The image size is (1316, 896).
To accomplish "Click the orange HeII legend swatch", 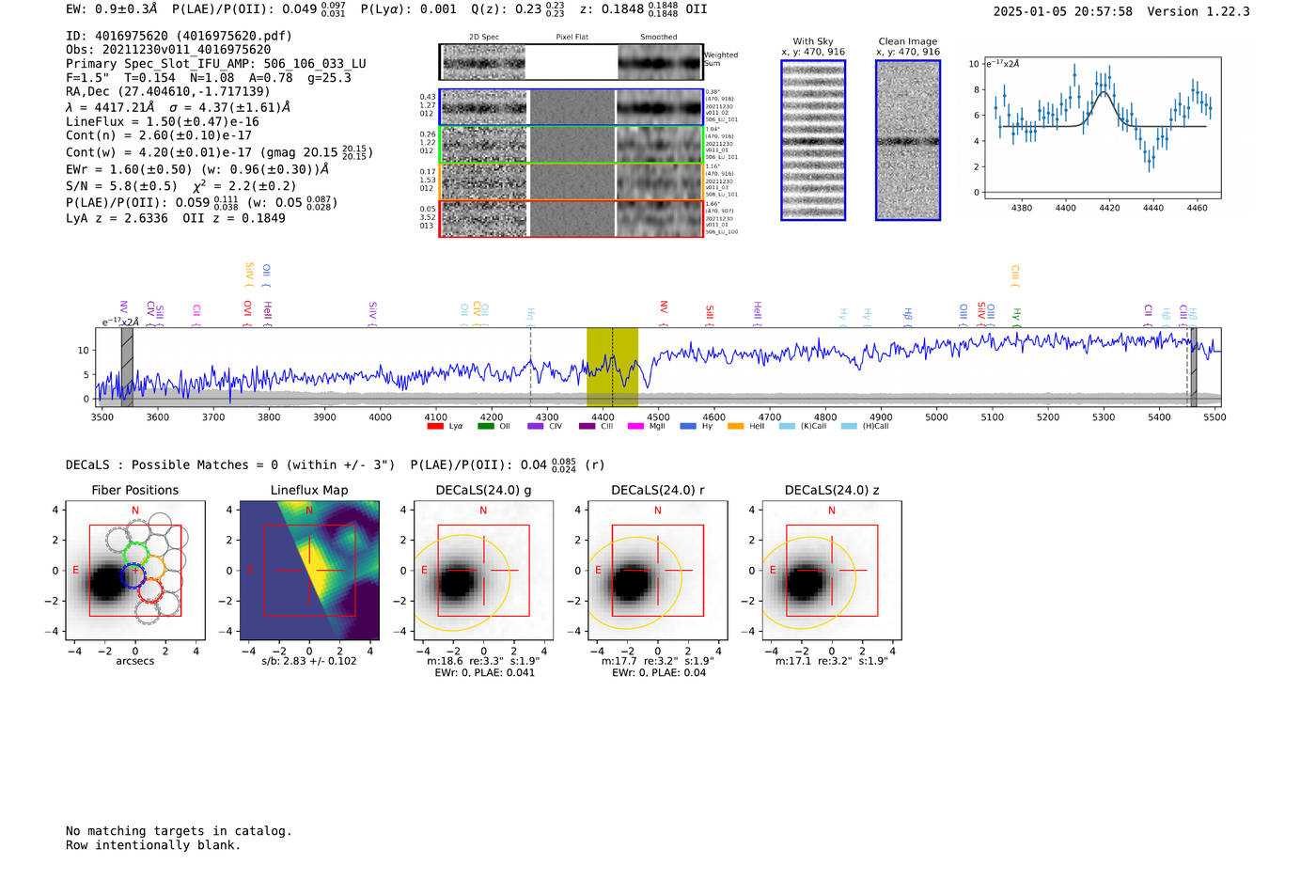I will [735, 427].
